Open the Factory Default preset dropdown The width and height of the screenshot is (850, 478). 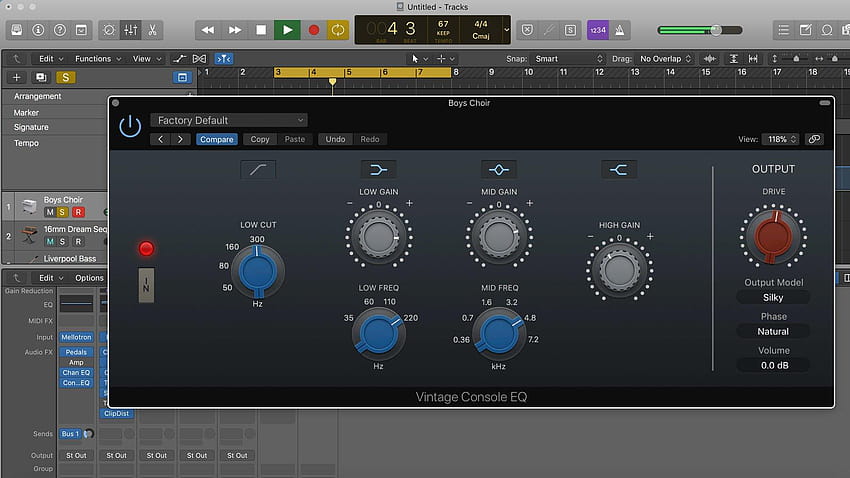229,120
